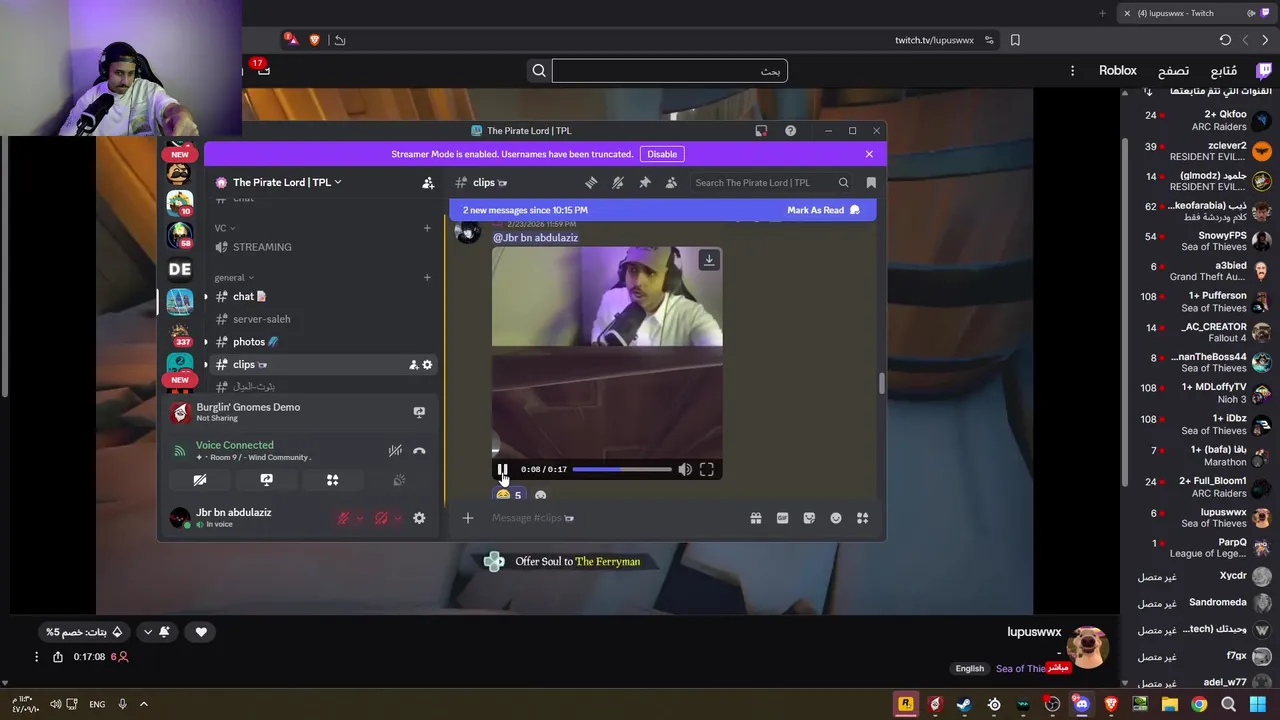1280x720 pixels.
Task: Open the sticker picker
Action: pos(809,518)
